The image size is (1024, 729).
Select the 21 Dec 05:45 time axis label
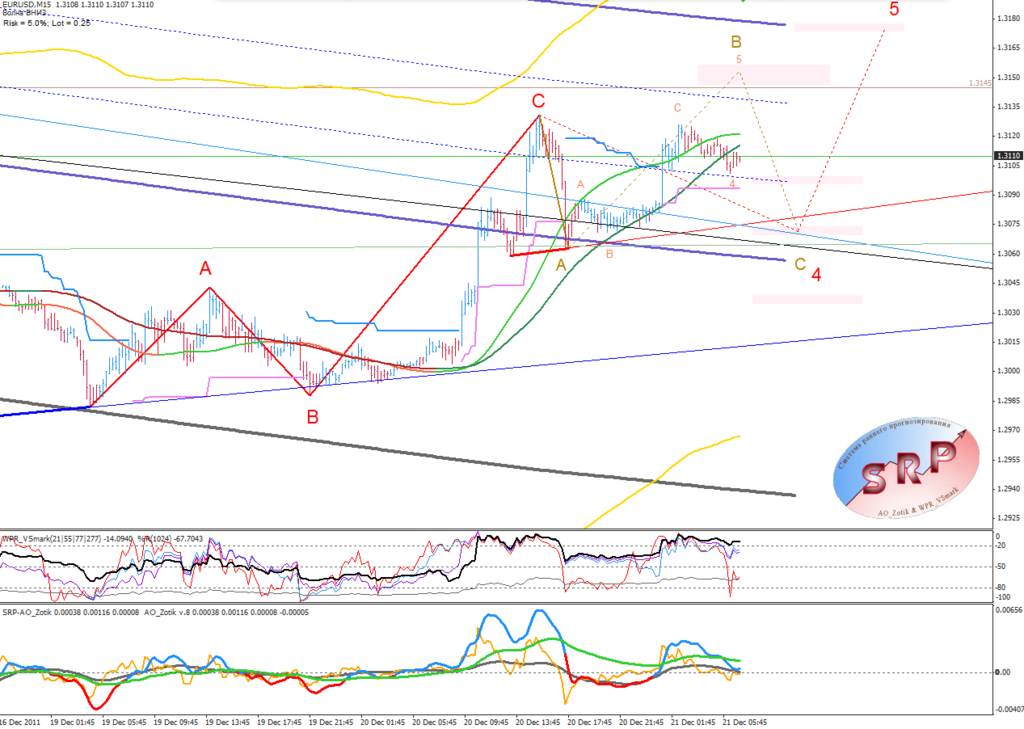click(743, 722)
